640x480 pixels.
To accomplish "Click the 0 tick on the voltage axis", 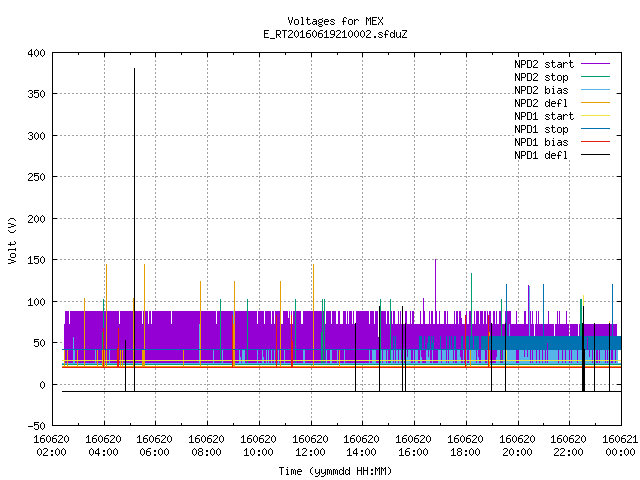I will (x=42, y=385).
